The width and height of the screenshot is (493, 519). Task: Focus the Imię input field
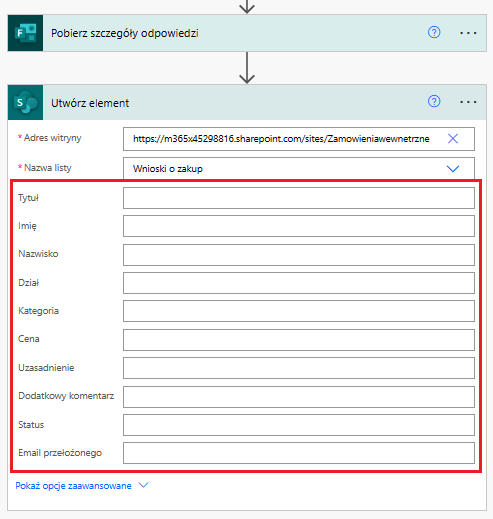299,226
